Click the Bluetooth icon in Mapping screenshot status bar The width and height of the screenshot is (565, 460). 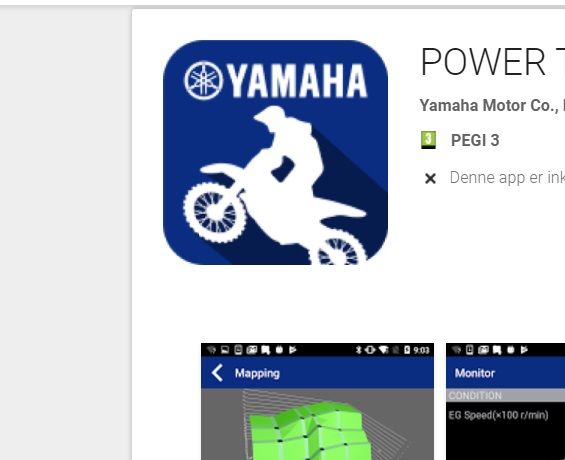pos(358,350)
